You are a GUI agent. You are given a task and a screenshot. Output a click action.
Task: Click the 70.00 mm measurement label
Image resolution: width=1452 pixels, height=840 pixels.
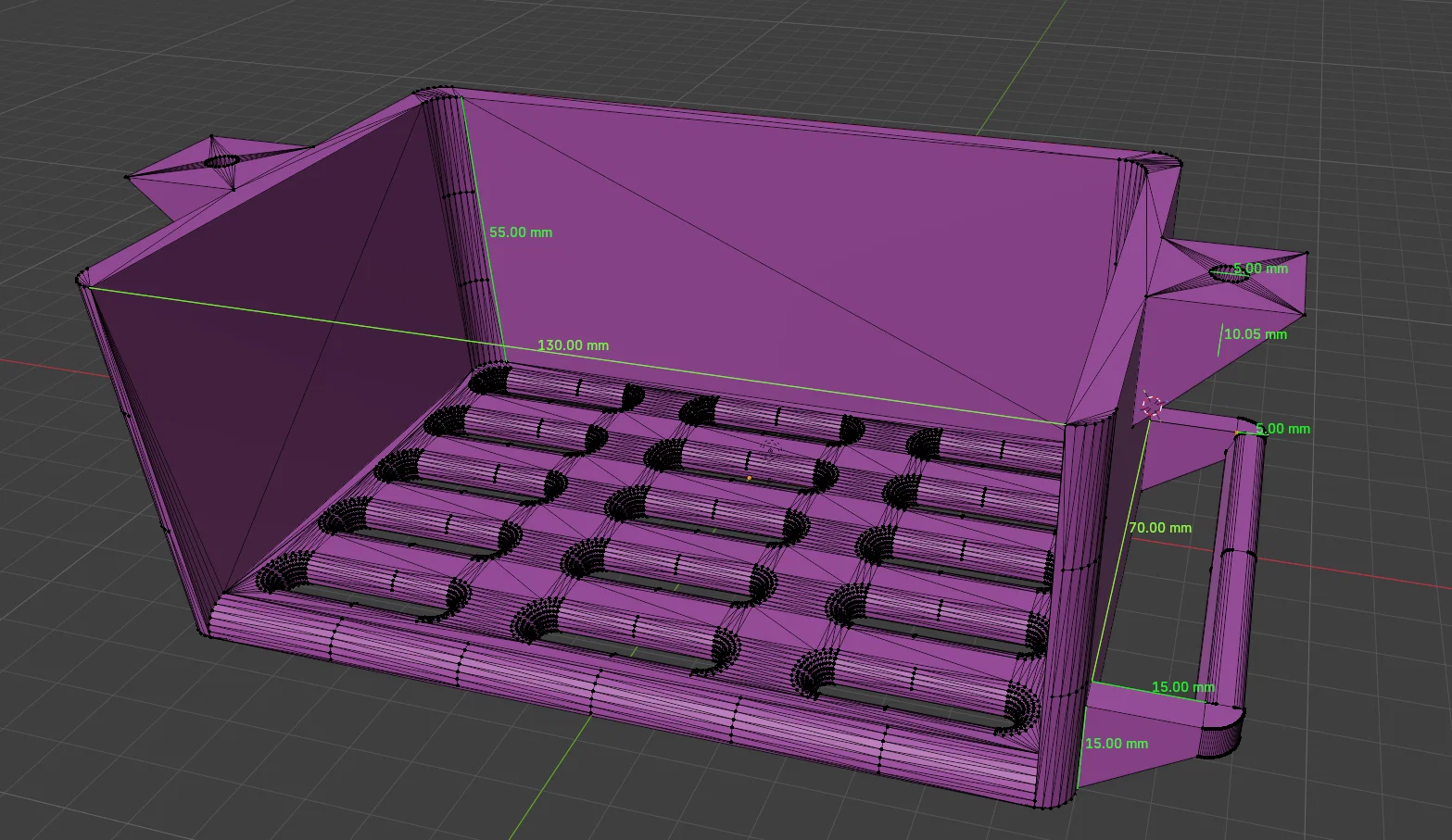pyautogui.click(x=1160, y=528)
